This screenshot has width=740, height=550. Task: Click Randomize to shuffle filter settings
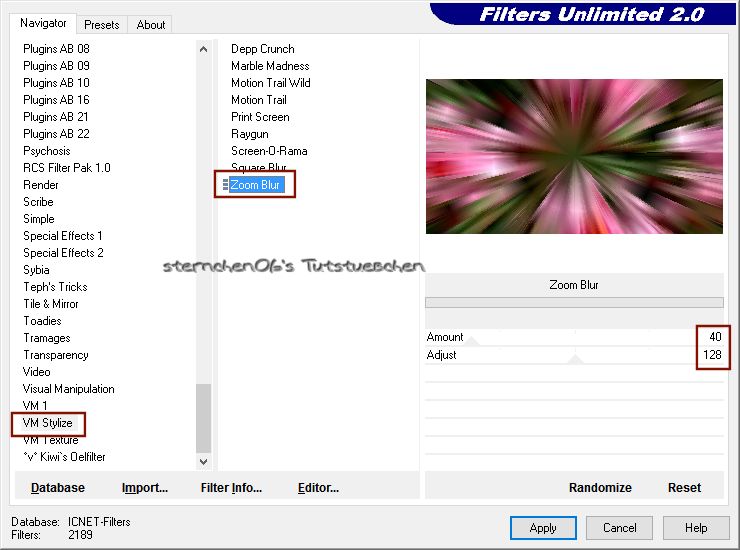[600, 488]
